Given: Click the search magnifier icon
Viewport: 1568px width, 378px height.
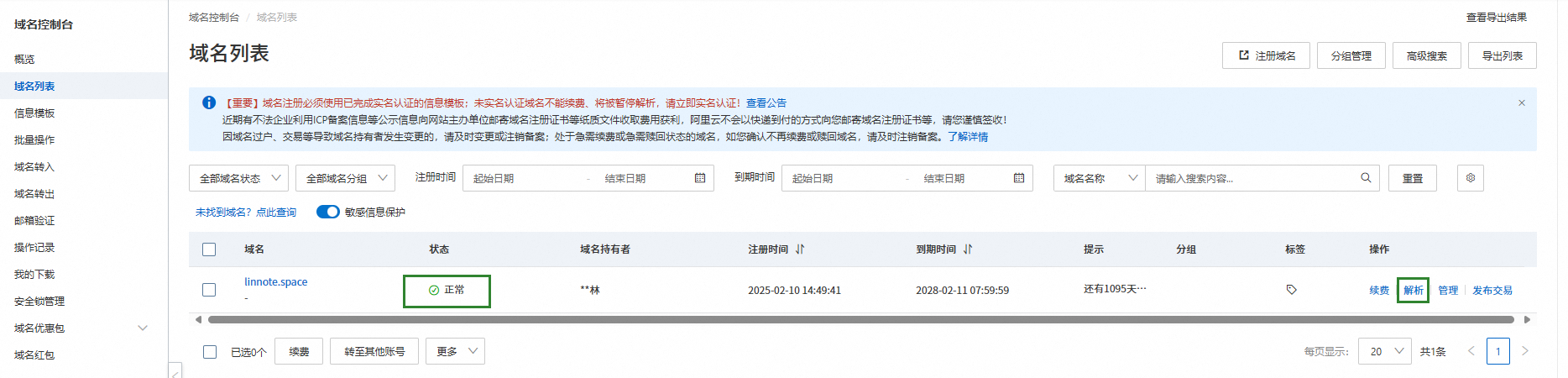Looking at the screenshot, I should pos(1366,178).
